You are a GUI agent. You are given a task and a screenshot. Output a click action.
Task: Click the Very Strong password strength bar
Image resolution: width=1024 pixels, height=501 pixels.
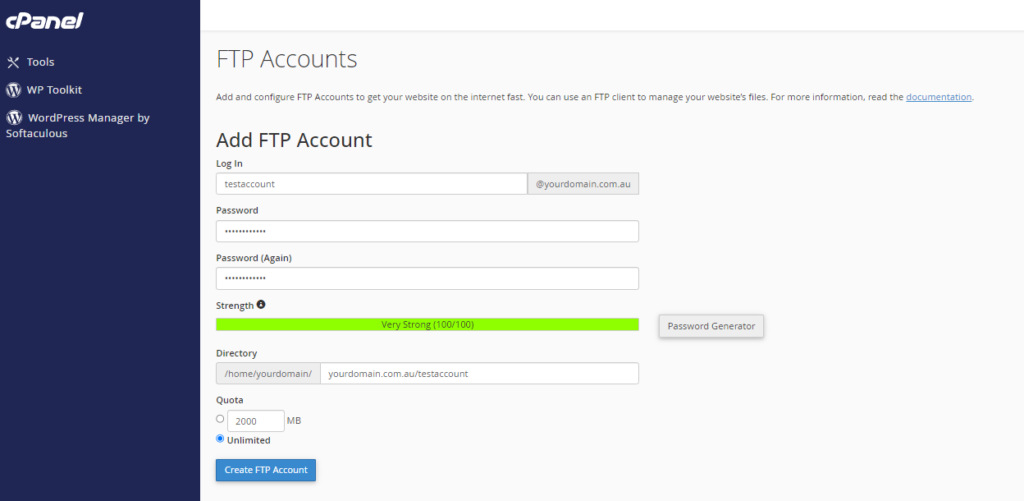point(427,325)
